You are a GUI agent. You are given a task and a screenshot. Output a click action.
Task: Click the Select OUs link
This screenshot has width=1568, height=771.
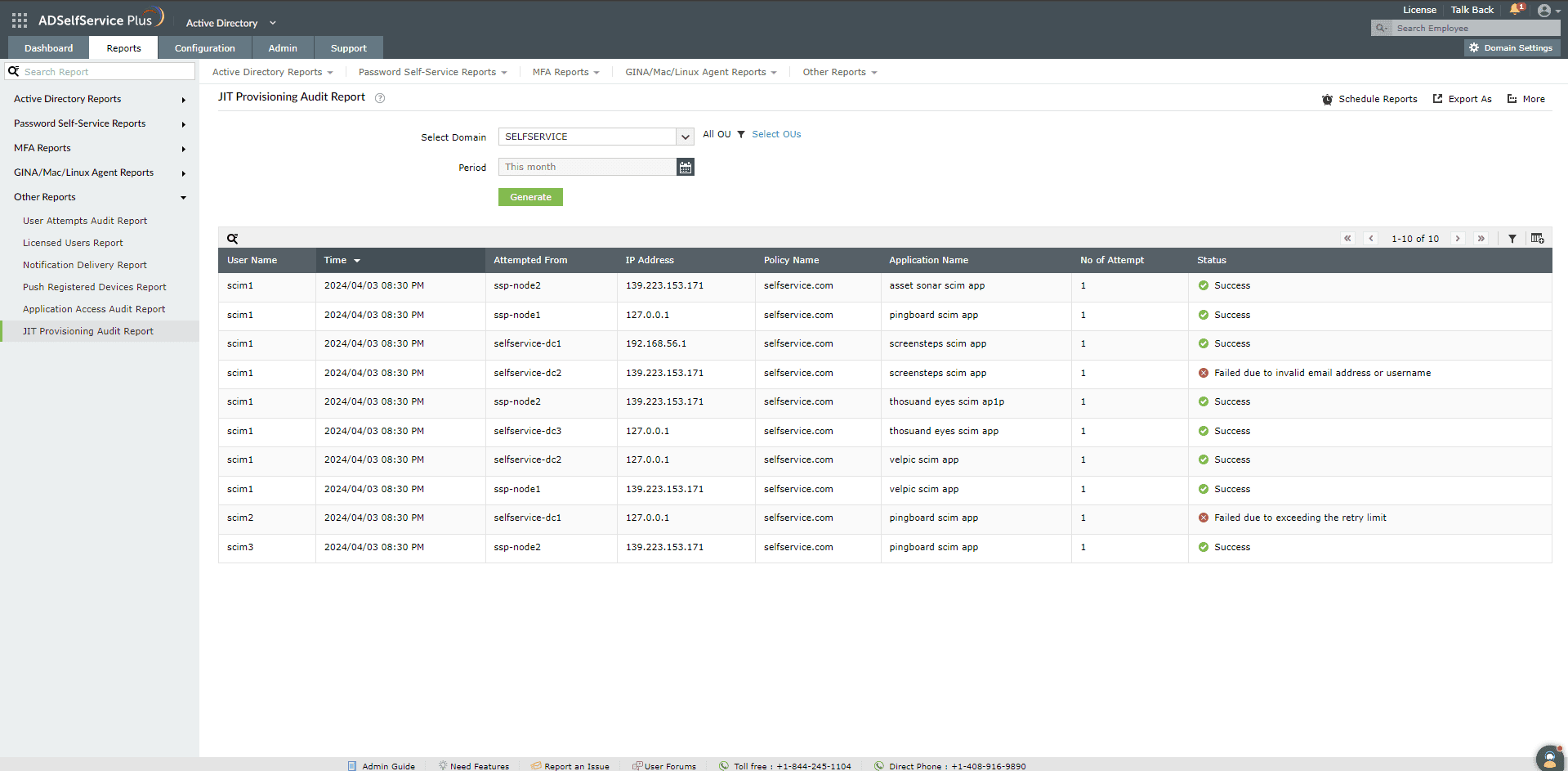pyautogui.click(x=776, y=134)
